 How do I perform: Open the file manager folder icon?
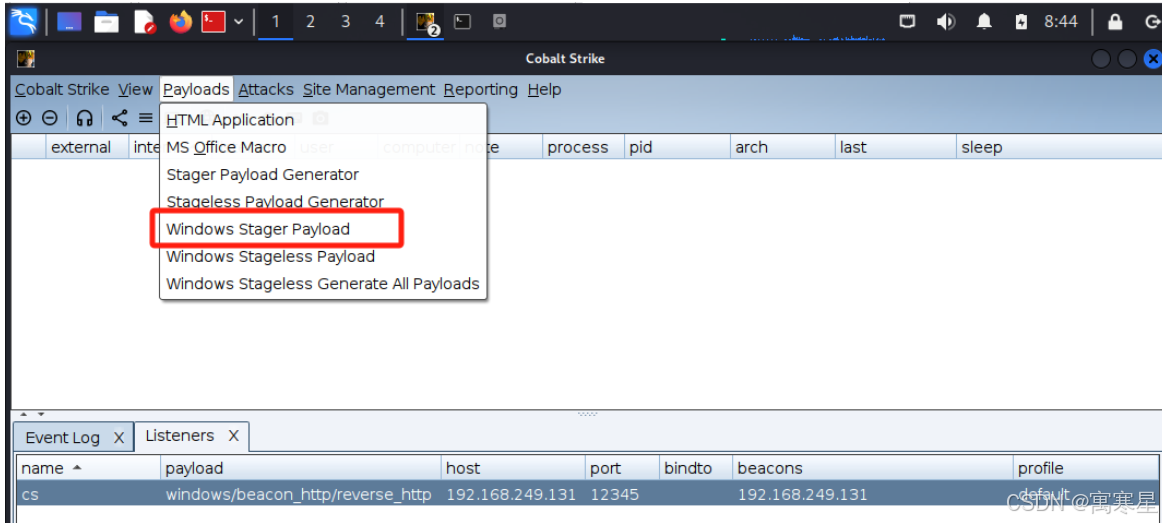[107, 22]
